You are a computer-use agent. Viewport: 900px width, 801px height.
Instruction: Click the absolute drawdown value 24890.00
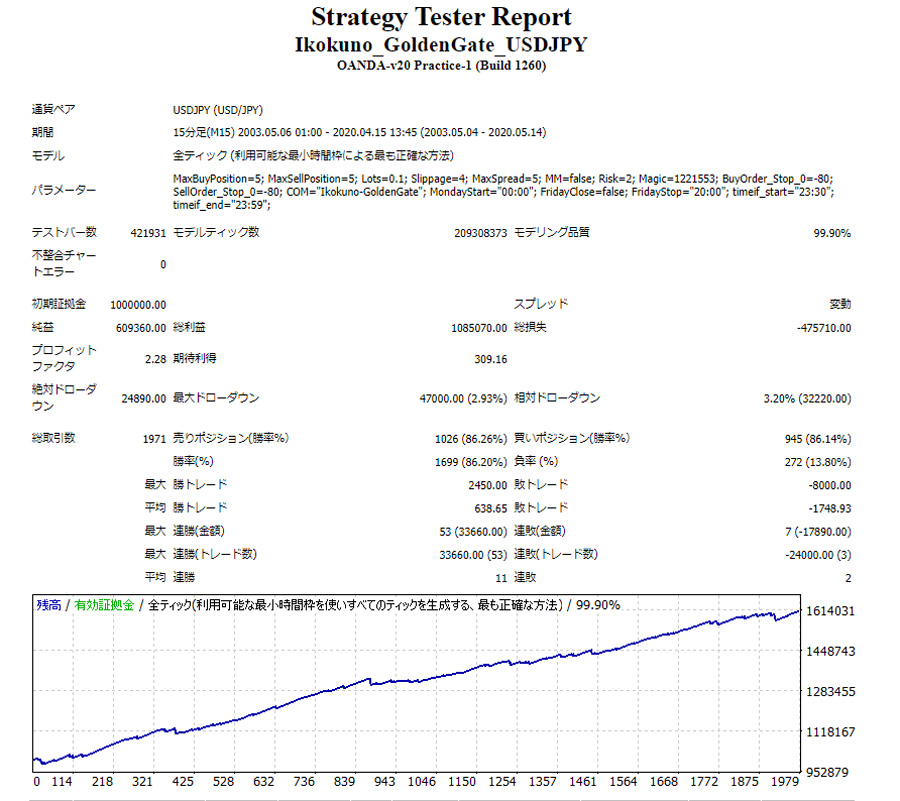(x=143, y=399)
